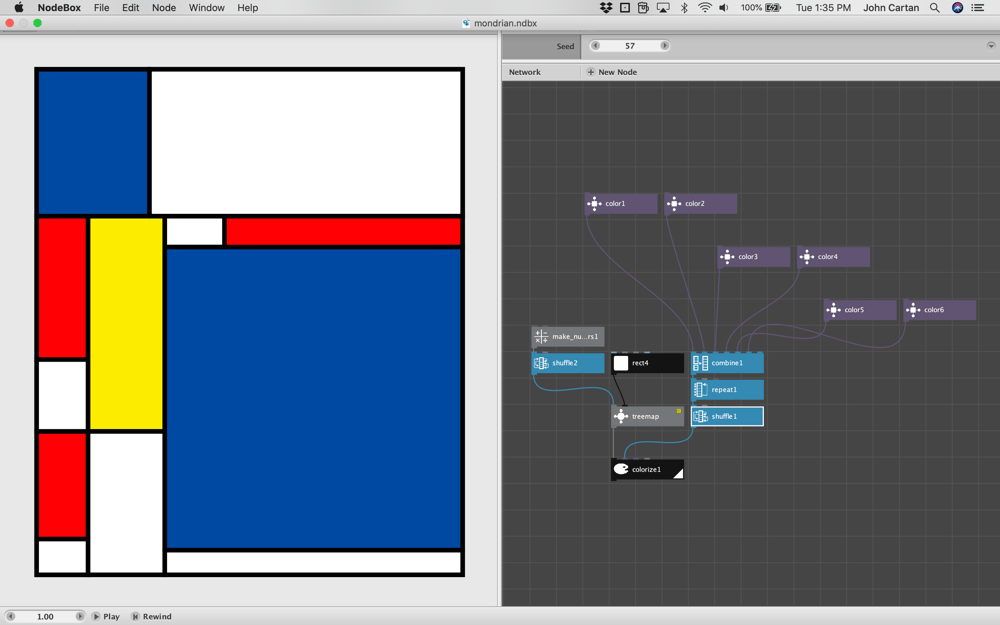Click the Network panel label
The width and height of the screenshot is (1000, 625).
pos(525,72)
